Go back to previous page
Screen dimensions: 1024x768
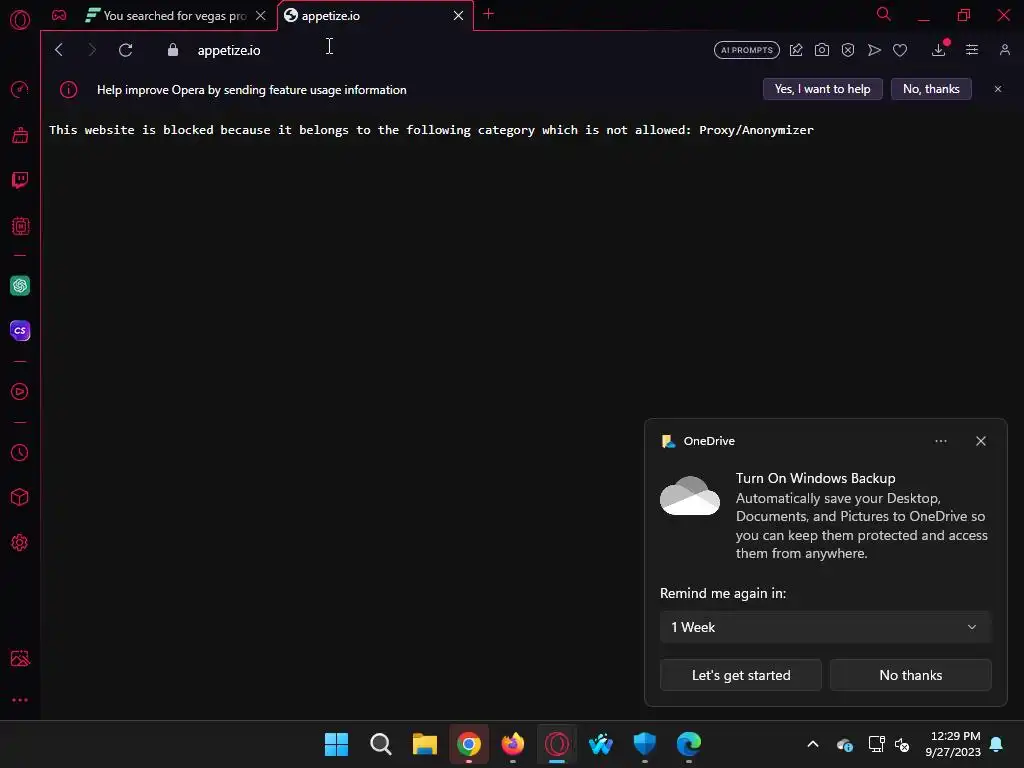[59, 50]
